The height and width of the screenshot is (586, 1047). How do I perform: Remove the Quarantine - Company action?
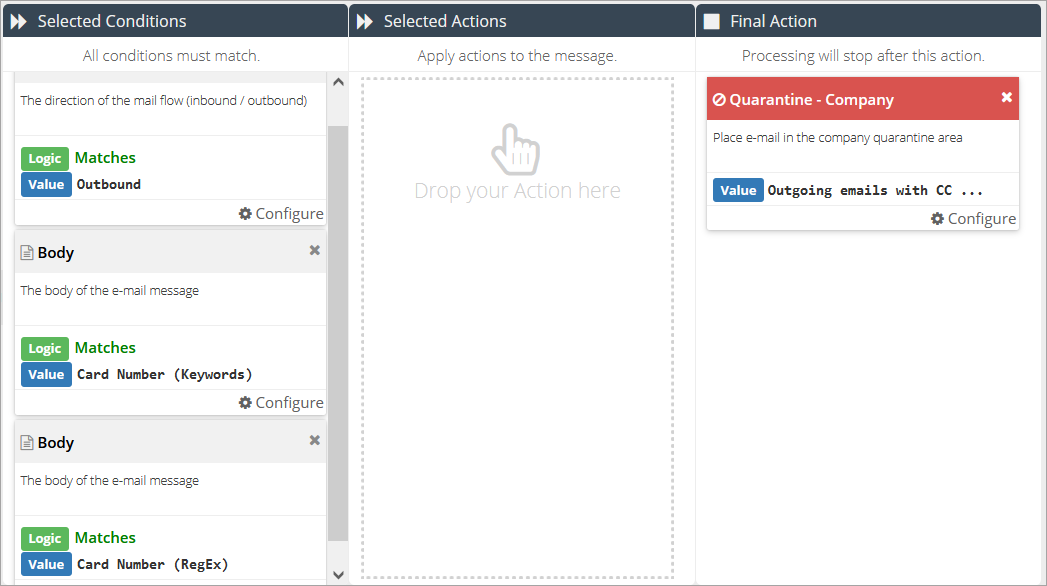(1006, 97)
